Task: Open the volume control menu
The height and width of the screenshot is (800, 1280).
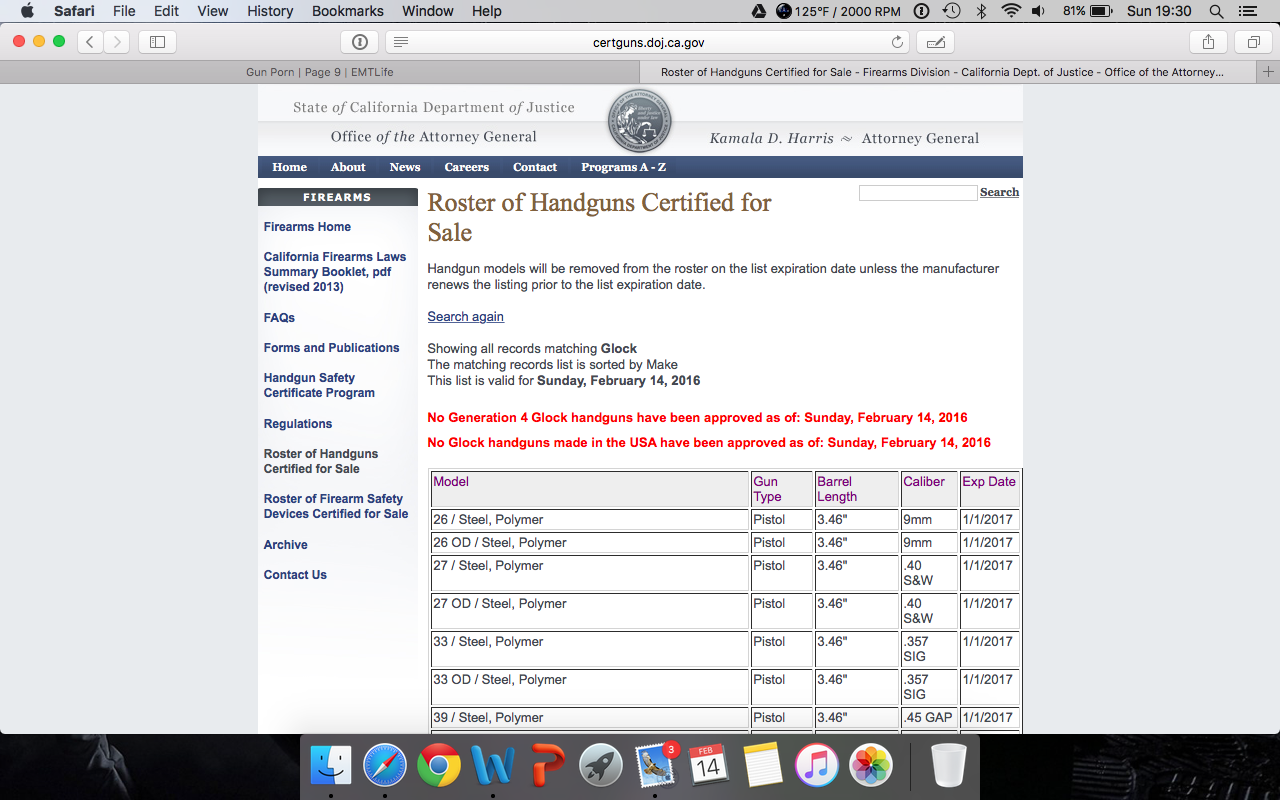Action: (1039, 11)
